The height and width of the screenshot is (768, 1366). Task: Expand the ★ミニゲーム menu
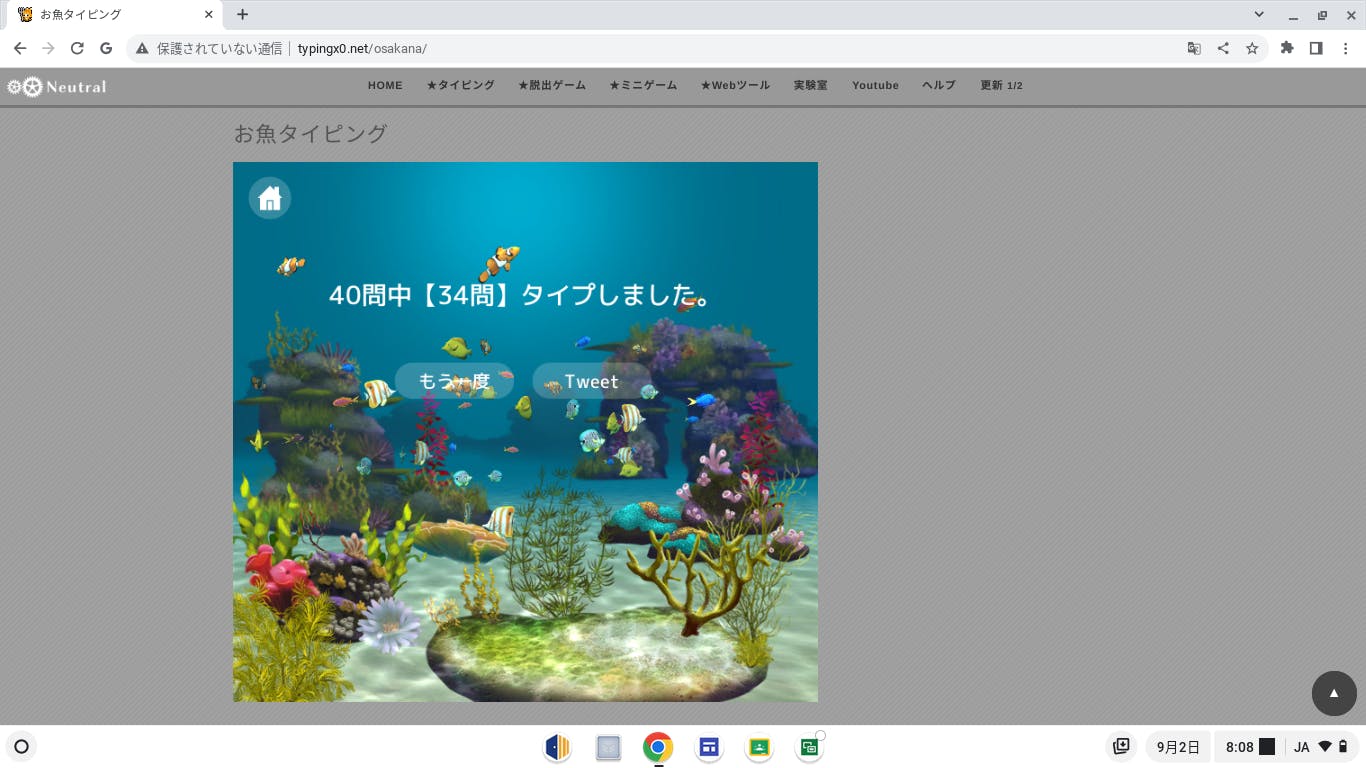pyautogui.click(x=643, y=86)
